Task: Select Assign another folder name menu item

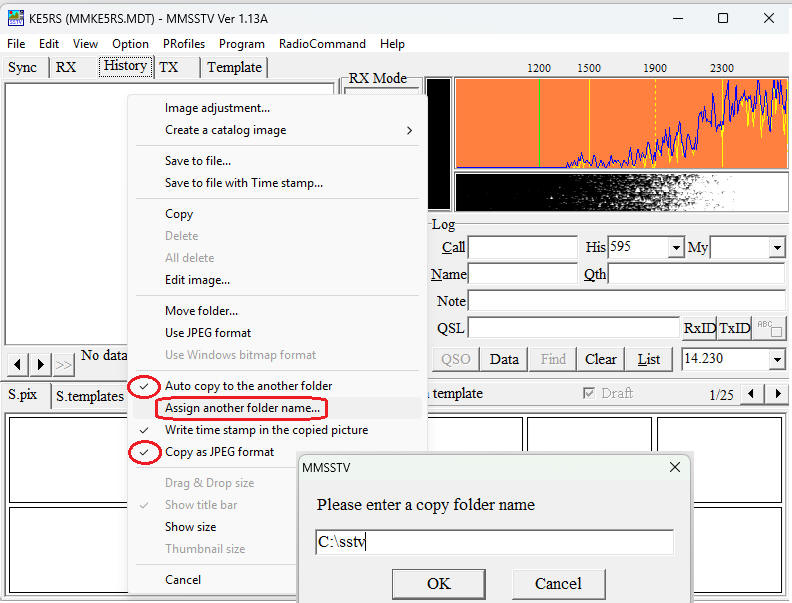Action: [x=242, y=408]
